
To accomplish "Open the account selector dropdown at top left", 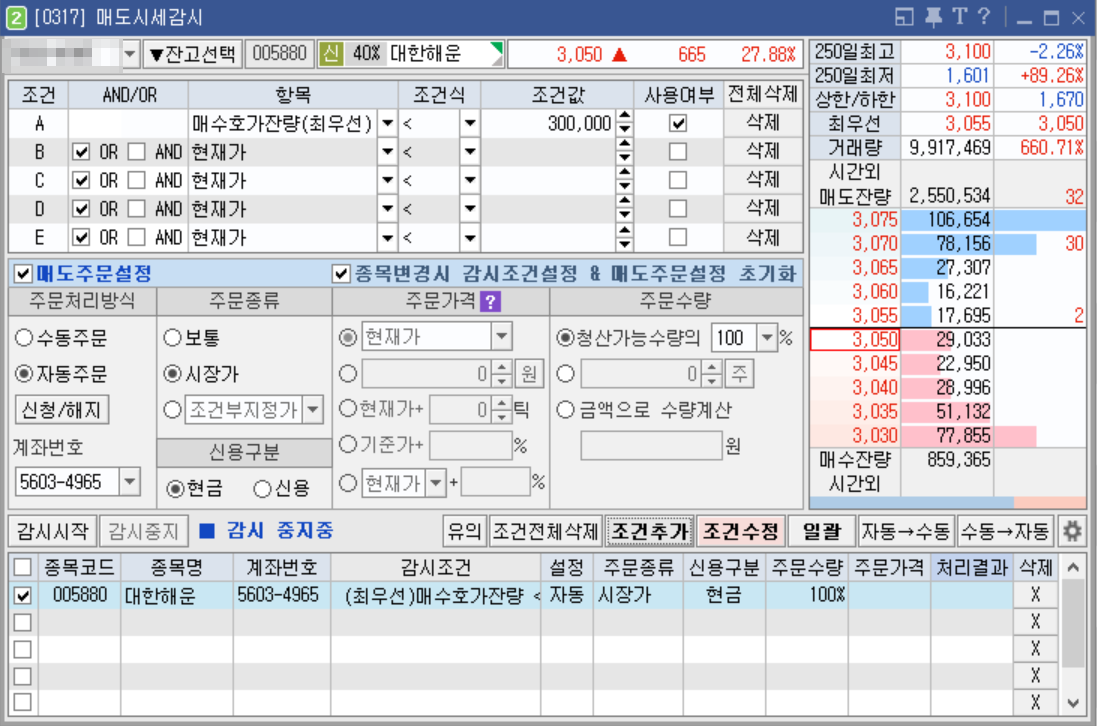I will (130, 54).
